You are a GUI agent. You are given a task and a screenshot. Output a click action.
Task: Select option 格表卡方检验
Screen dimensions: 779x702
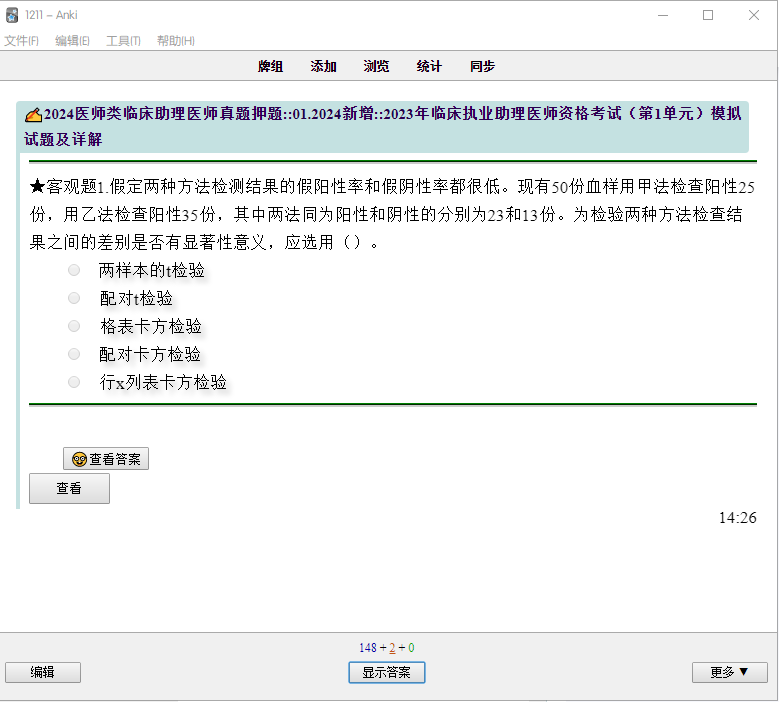(74, 326)
